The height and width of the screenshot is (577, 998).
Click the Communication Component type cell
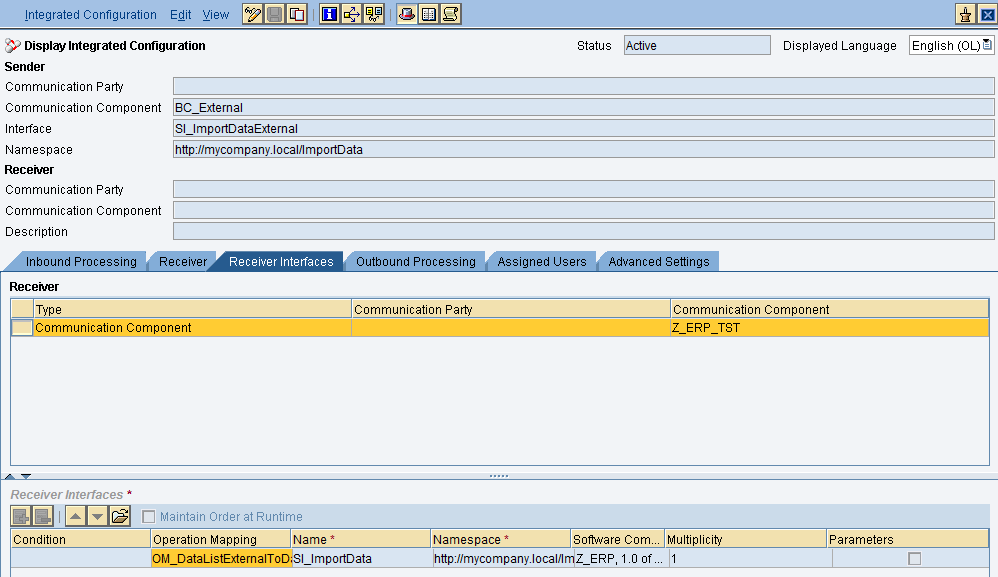pos(192,328)
